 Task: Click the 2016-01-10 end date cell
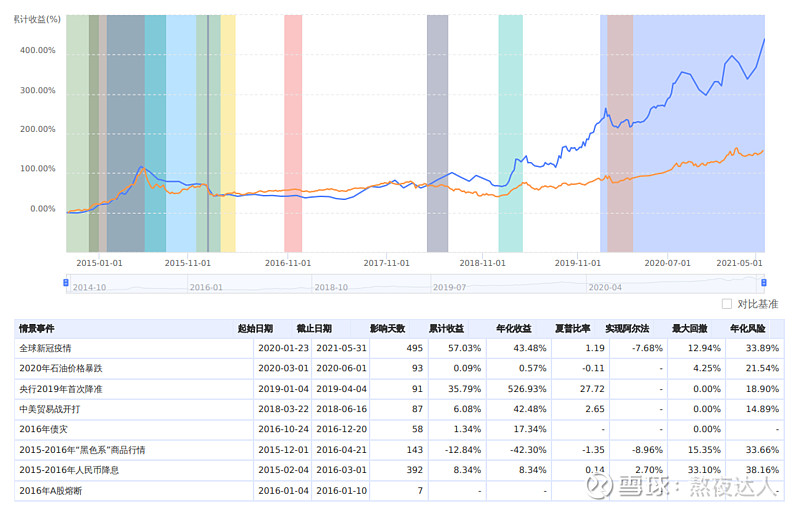(x=341, y=491)
